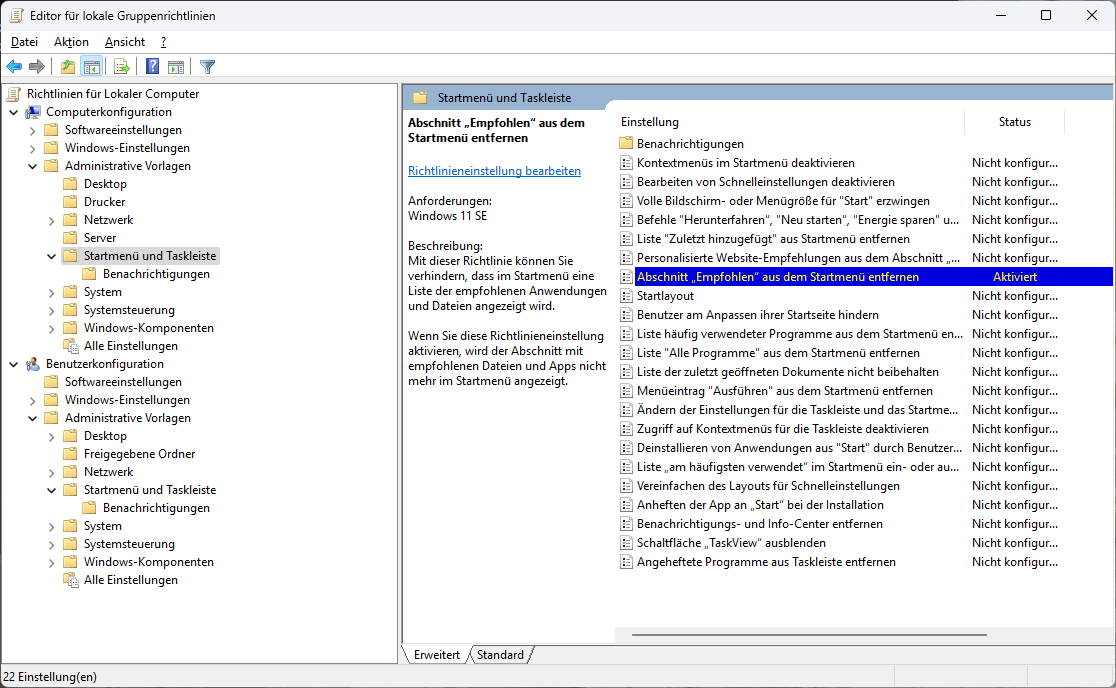Click the Benutzerkonfiguration user icon
Viewport: 1116px width, 688px height.
[x=33, y=364]
